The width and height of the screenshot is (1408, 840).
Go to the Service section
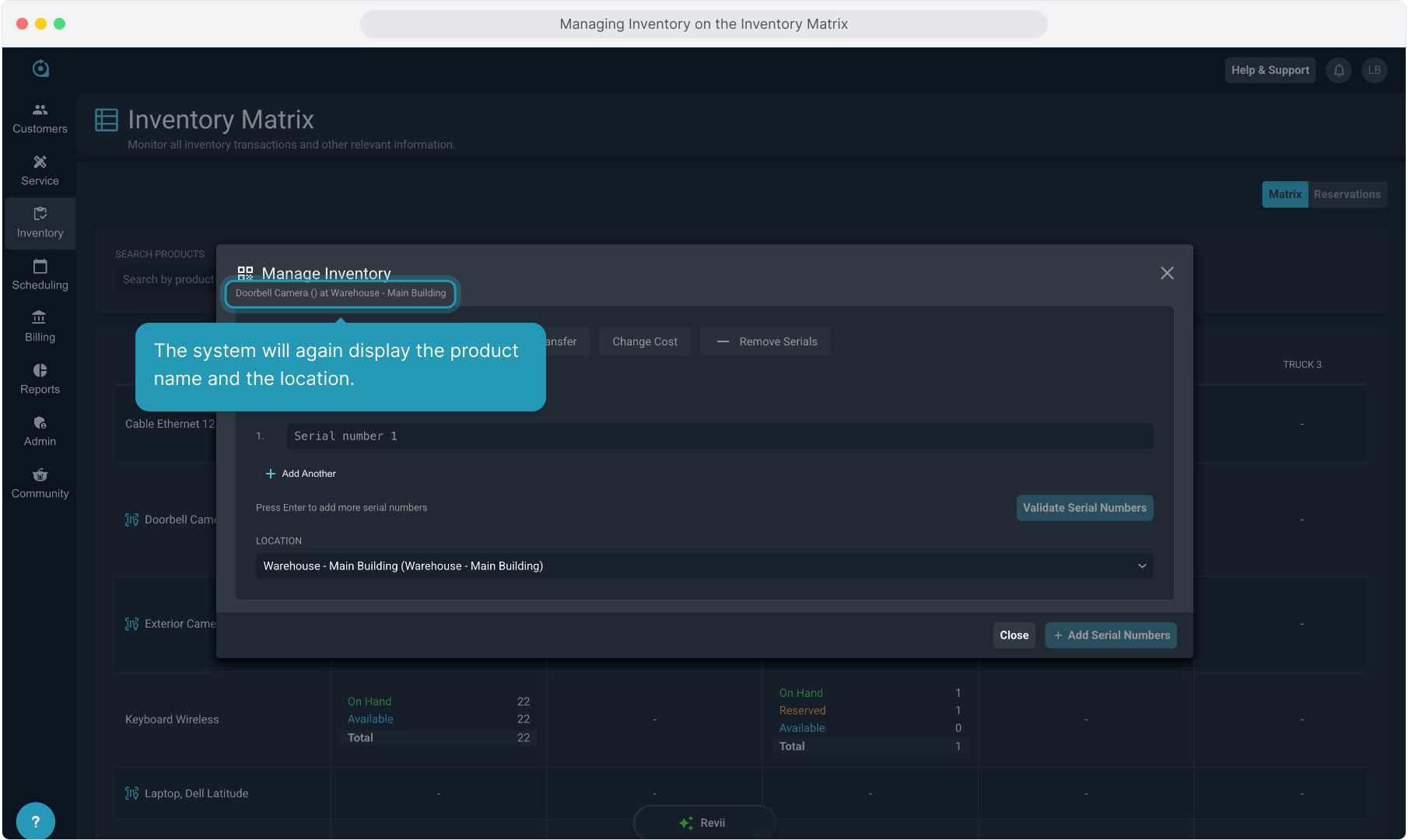point(40,170)
